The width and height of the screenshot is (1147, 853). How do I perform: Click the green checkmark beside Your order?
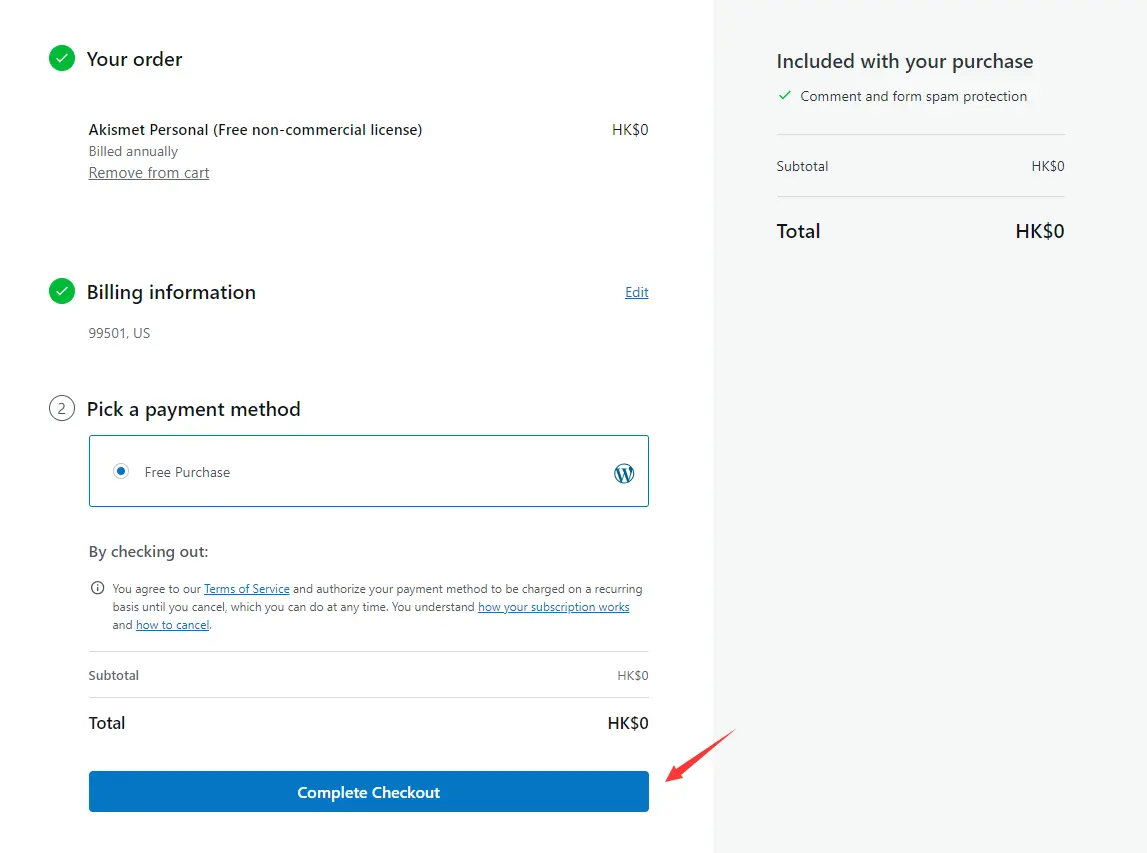point(61,59)
